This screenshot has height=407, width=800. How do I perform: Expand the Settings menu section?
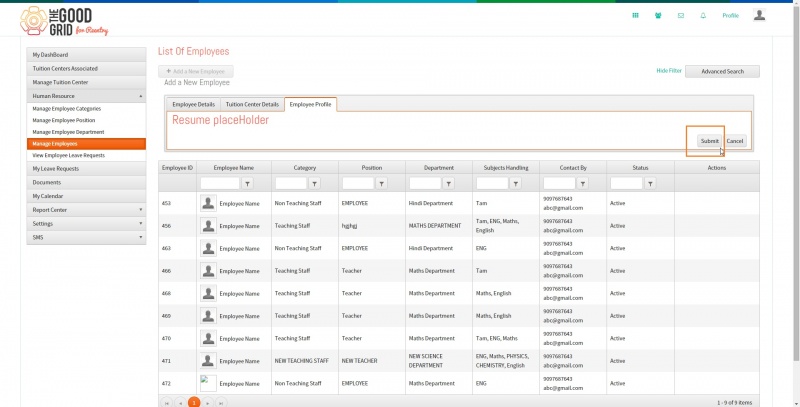coord(86,223)
